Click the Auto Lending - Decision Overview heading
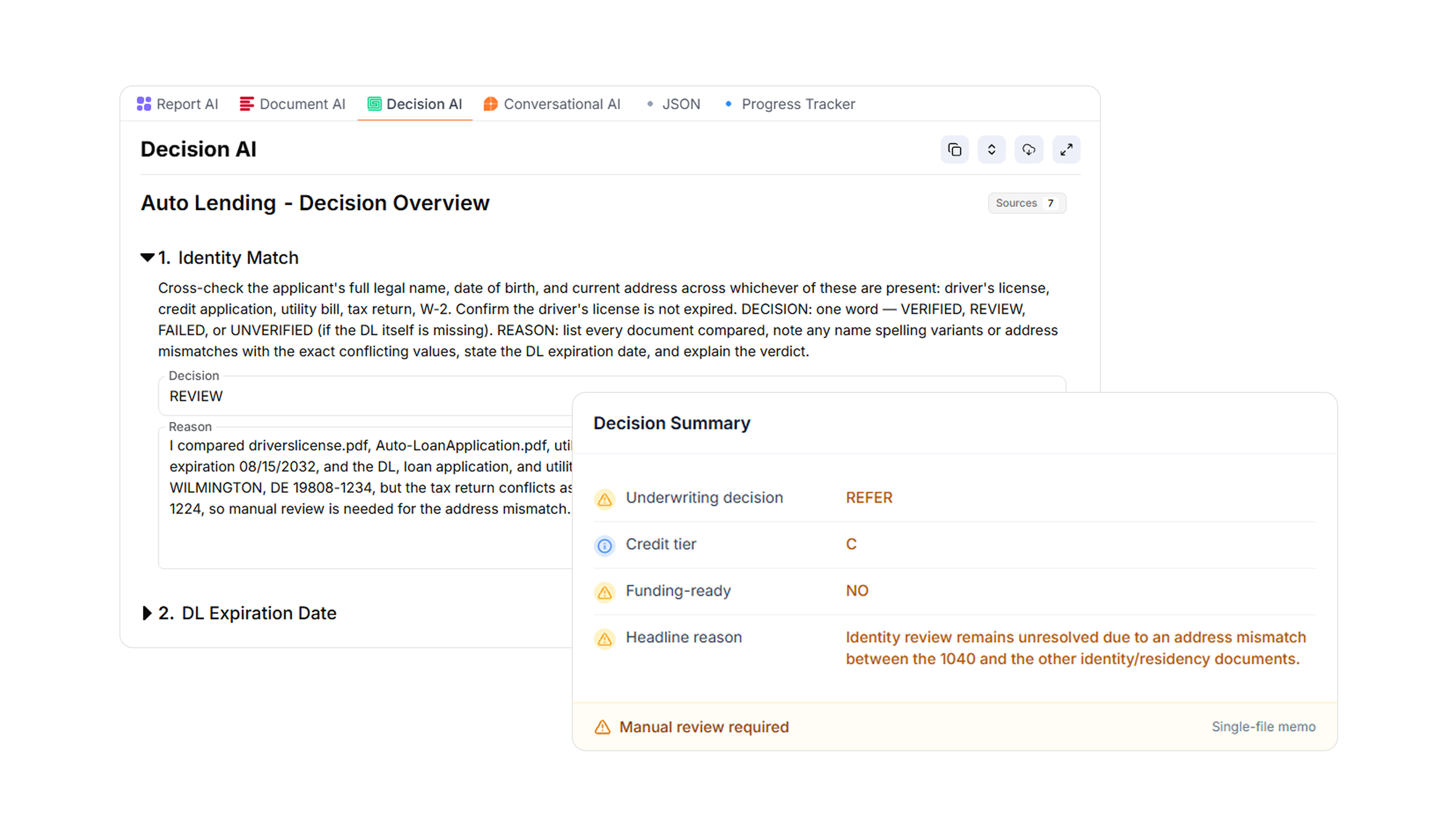Screen dimensions: 1456x836 coord(315,203)
